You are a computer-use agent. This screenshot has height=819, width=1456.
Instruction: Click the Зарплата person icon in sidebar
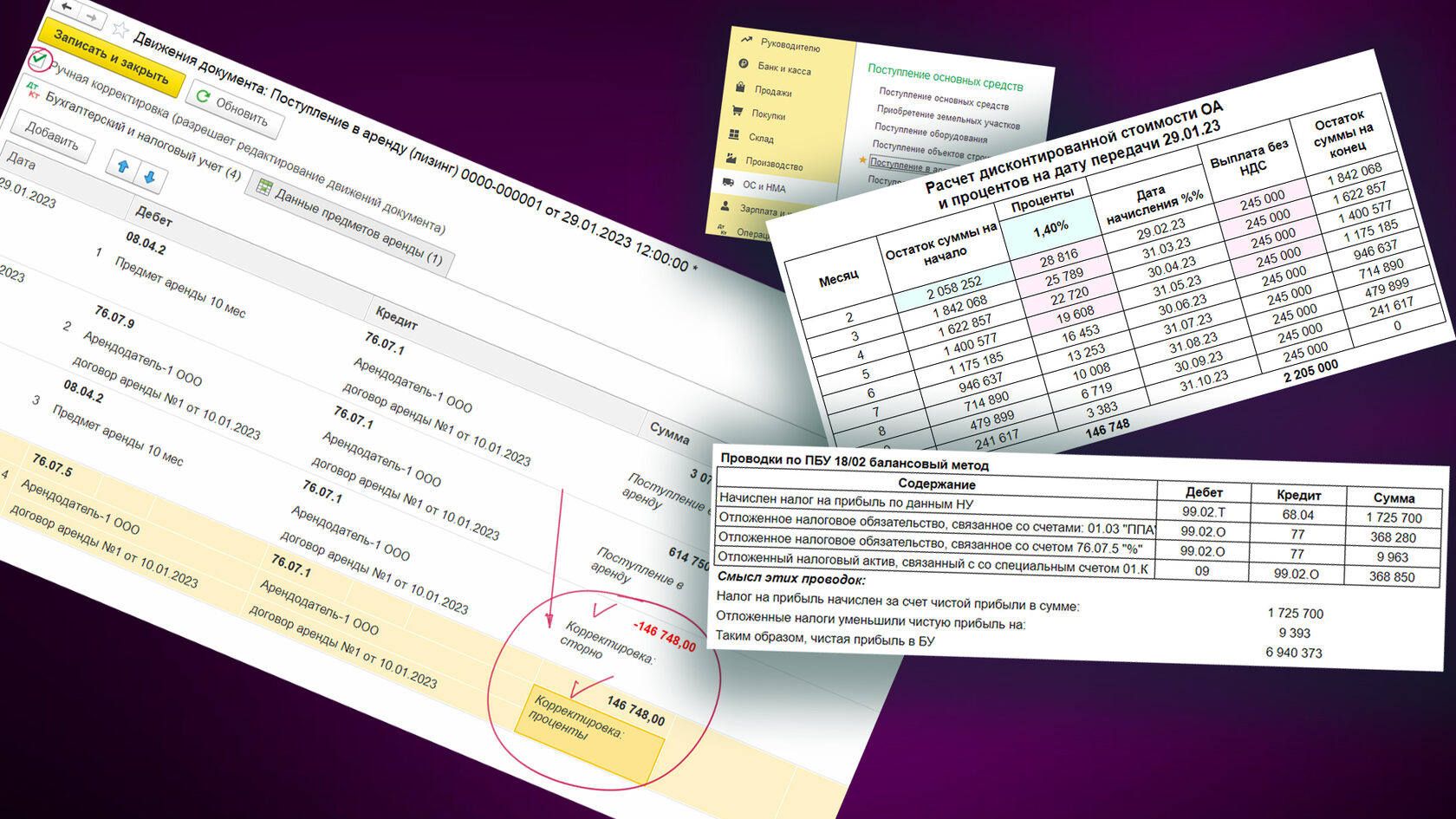(x=725, y=206)
